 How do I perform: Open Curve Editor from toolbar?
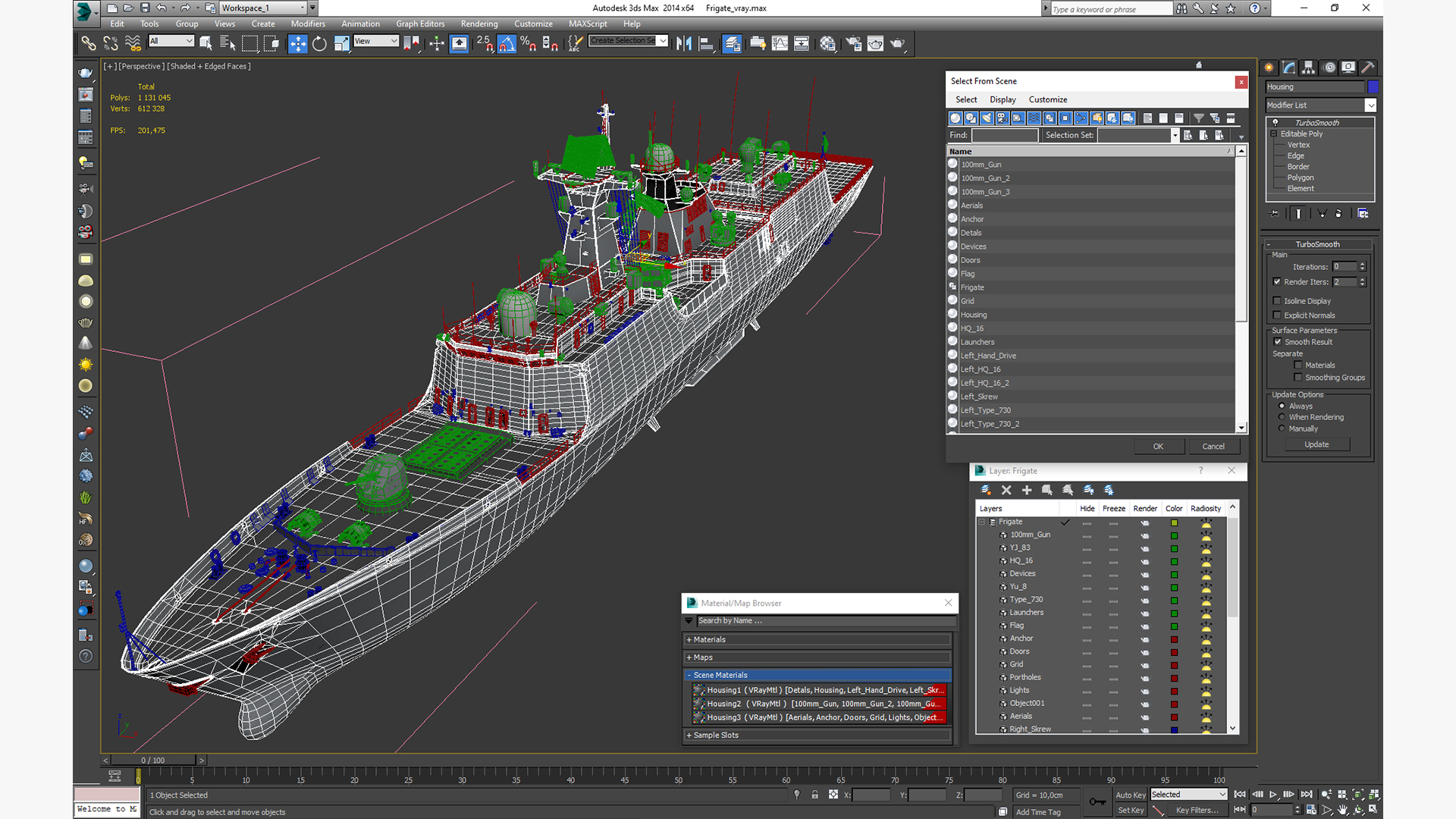(780, 44)
